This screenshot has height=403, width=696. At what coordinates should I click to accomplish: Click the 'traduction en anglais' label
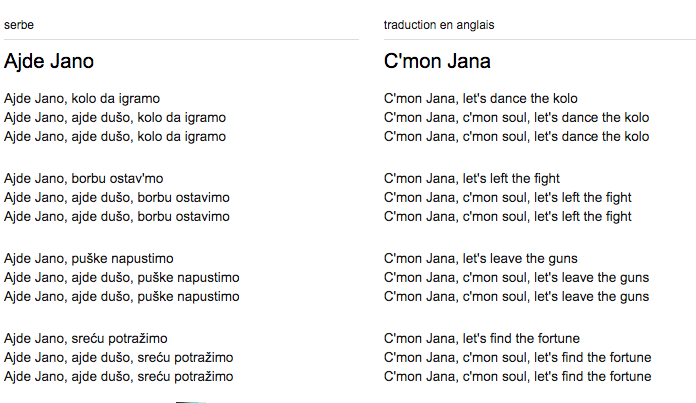[x=439, y=25]
